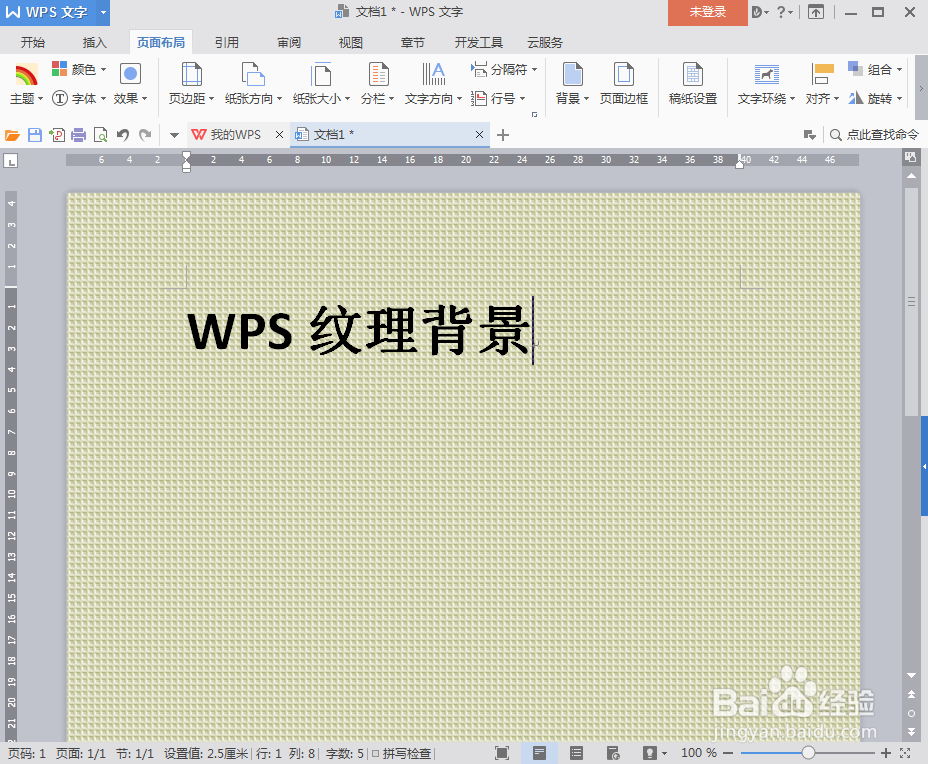
Task: Open the 分栏 columns dropdown
Action: coord(378,84)
